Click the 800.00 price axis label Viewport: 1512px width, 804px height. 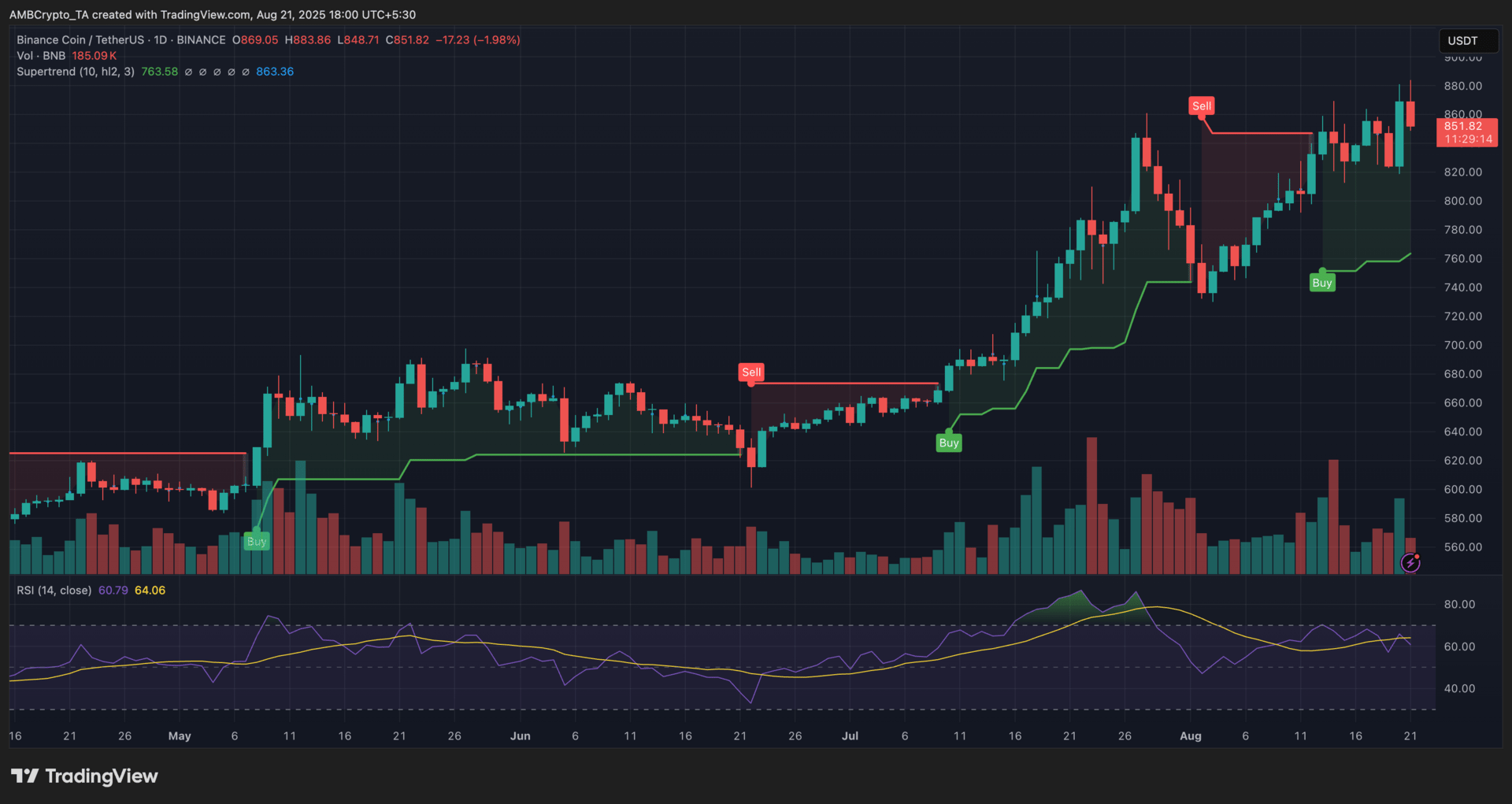tap(1463, 201)
